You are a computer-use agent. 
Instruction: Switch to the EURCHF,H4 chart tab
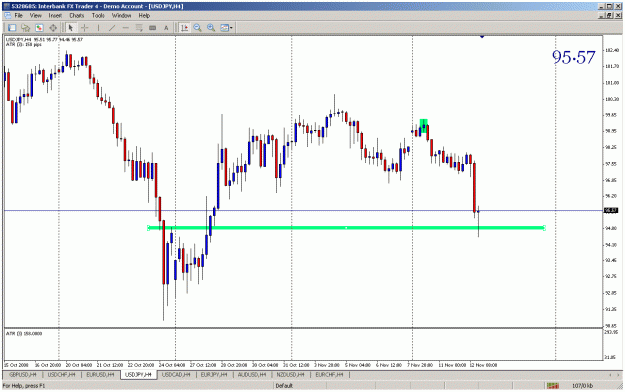[x=331, y=375]
